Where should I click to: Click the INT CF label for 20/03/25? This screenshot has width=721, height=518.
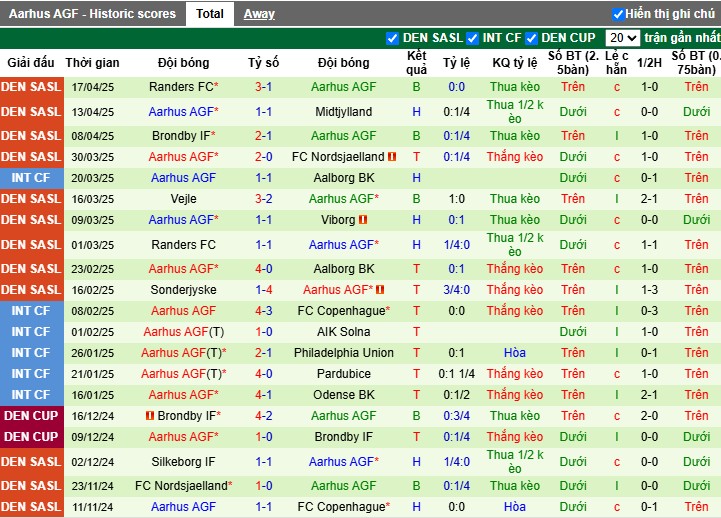(x=31, y=177)
